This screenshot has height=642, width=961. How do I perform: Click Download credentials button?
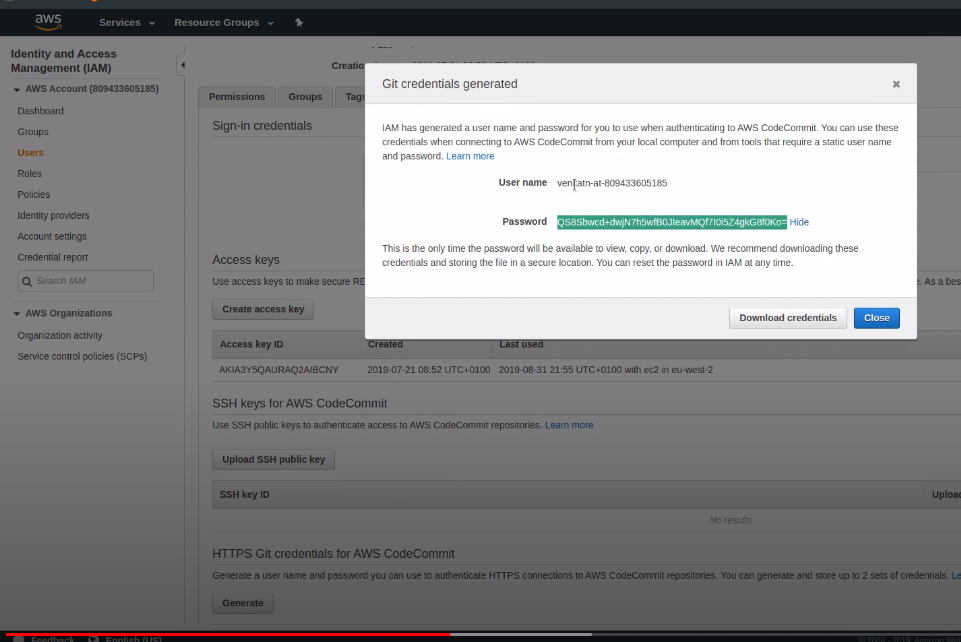tap(788, 318)
